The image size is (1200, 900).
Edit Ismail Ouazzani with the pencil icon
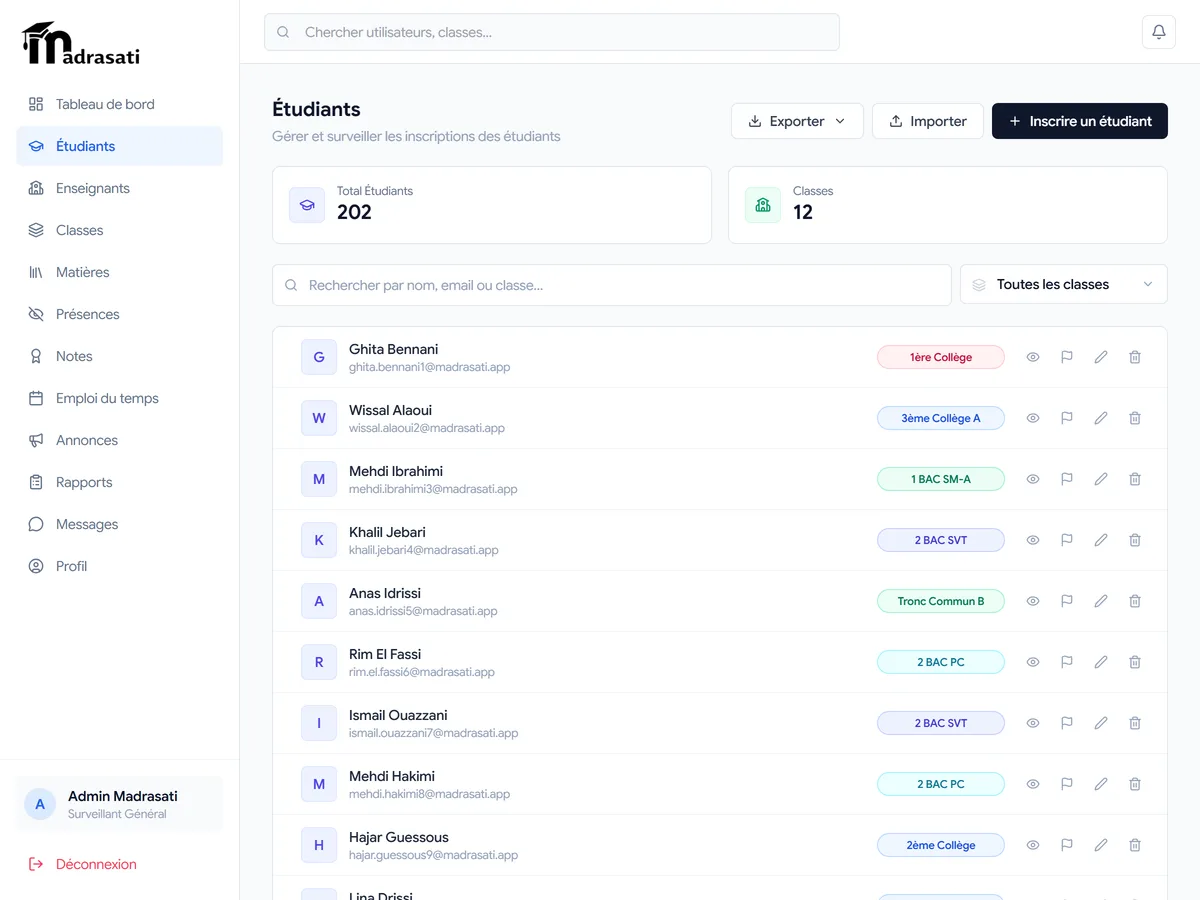coord(1101,723)
